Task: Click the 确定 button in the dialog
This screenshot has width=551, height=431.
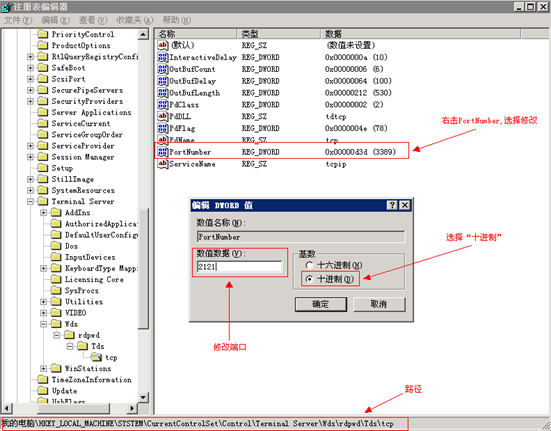Action: [x=321, y=304]
